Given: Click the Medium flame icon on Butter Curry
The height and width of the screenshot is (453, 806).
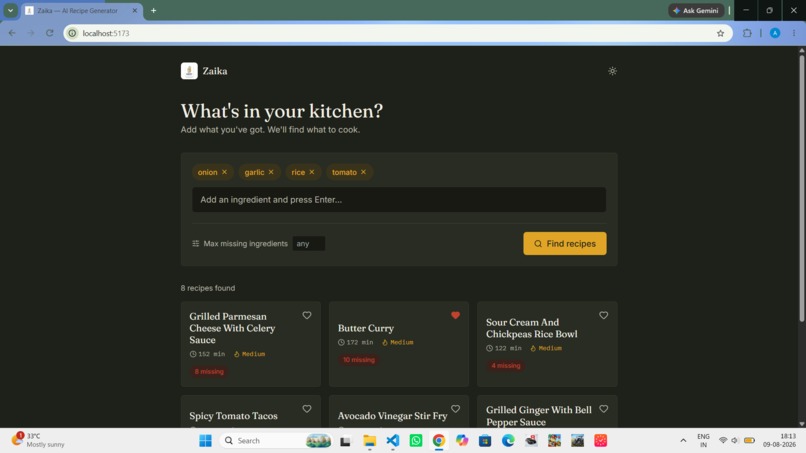Looking at the screenshot, I should click(384, 342).
